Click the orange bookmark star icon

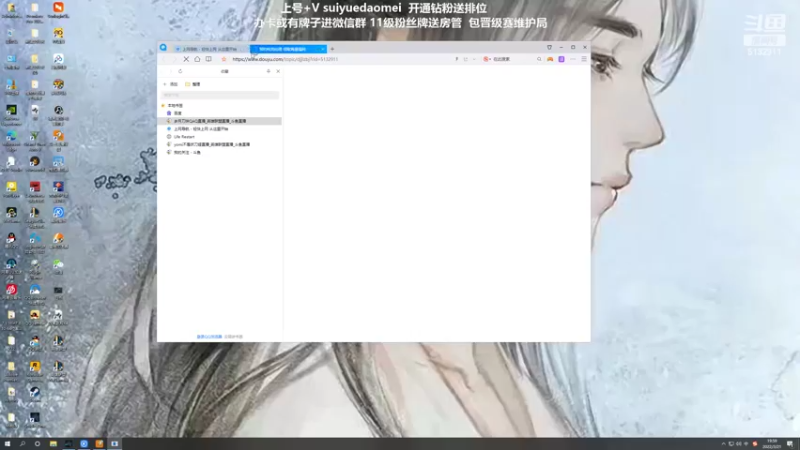[x=223, y=59]
